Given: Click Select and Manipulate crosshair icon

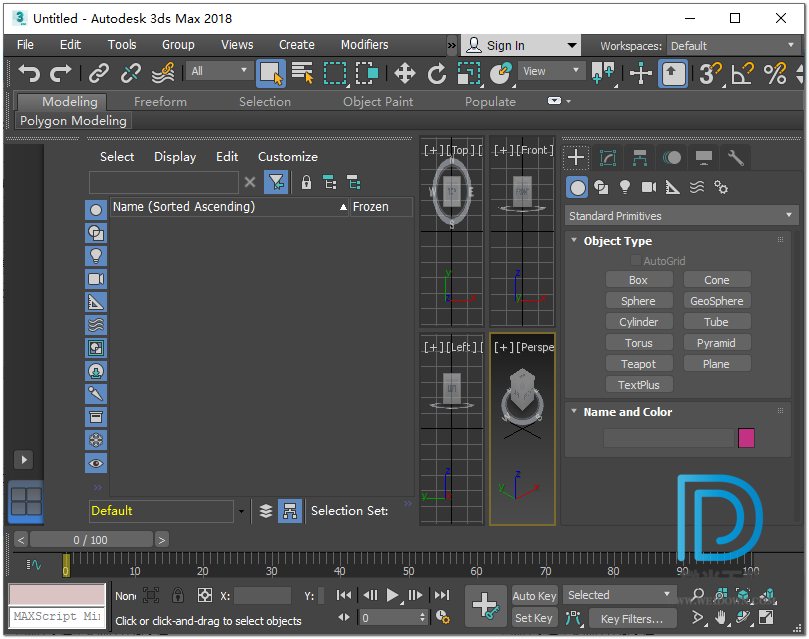Looking at the screenshot, I should [641, 73].
